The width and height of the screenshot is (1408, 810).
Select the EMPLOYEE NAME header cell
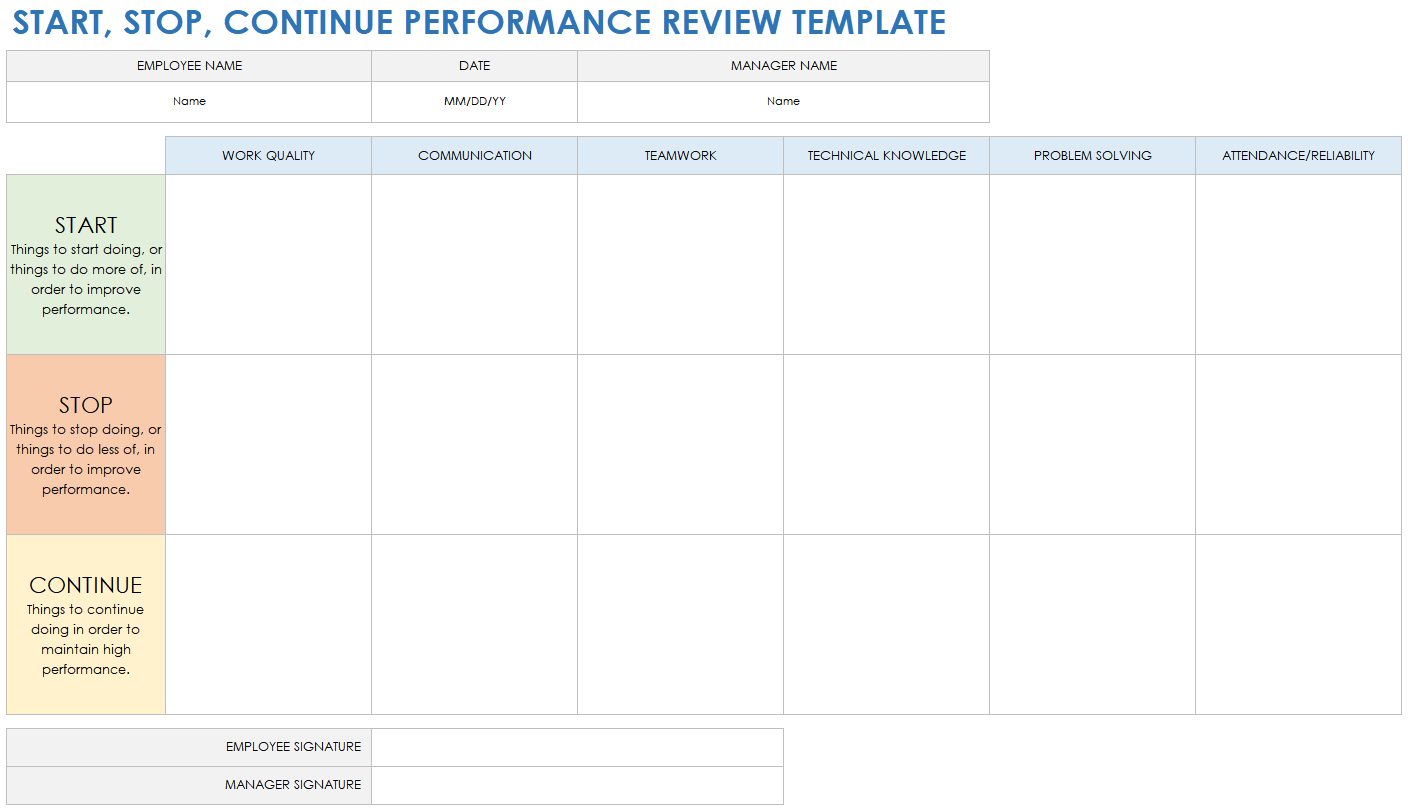[x=189, y=66]
